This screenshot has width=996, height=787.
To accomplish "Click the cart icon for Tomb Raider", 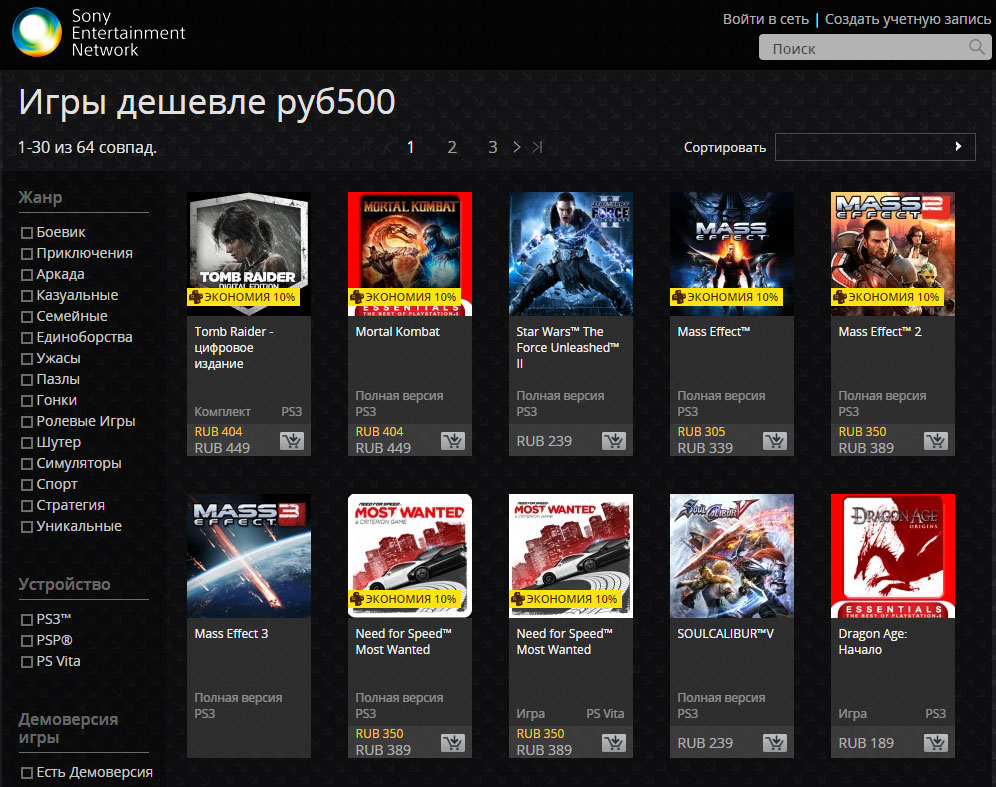I will (x=292, y=441).
